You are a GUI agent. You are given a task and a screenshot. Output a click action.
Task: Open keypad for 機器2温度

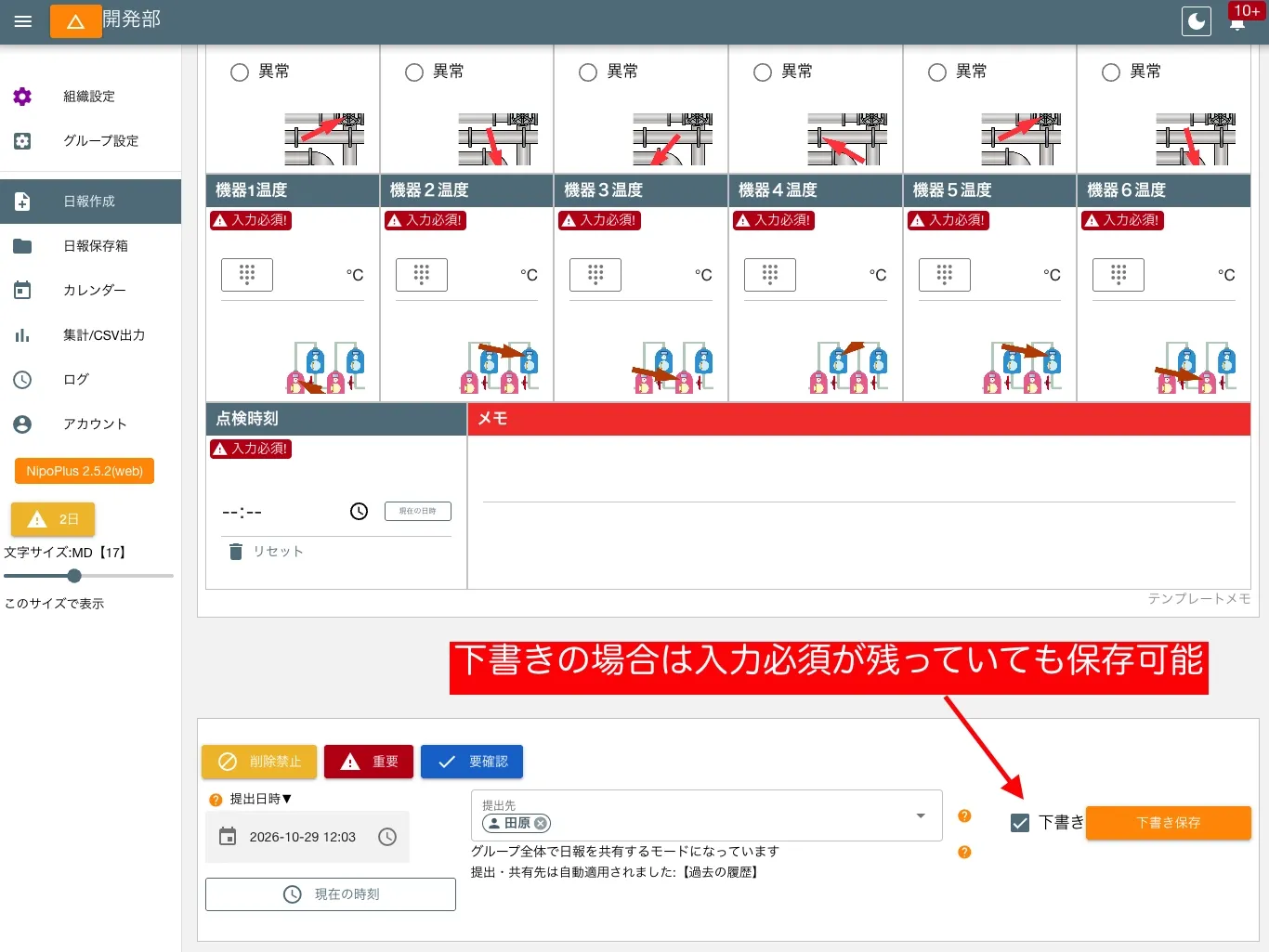[422, 275]
